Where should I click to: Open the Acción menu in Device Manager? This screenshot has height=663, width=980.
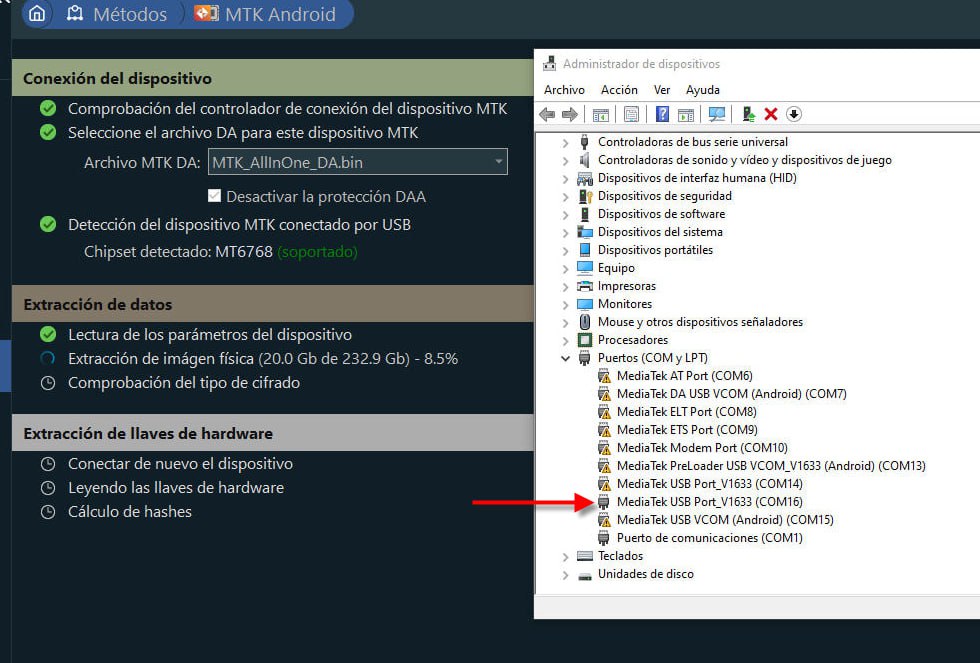coord(619,90)
